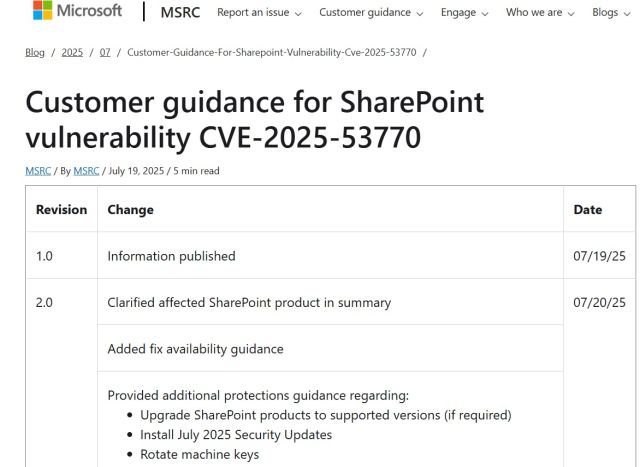
Task: Click the page title about CVE-2025-53770
Action: point(254,119)
